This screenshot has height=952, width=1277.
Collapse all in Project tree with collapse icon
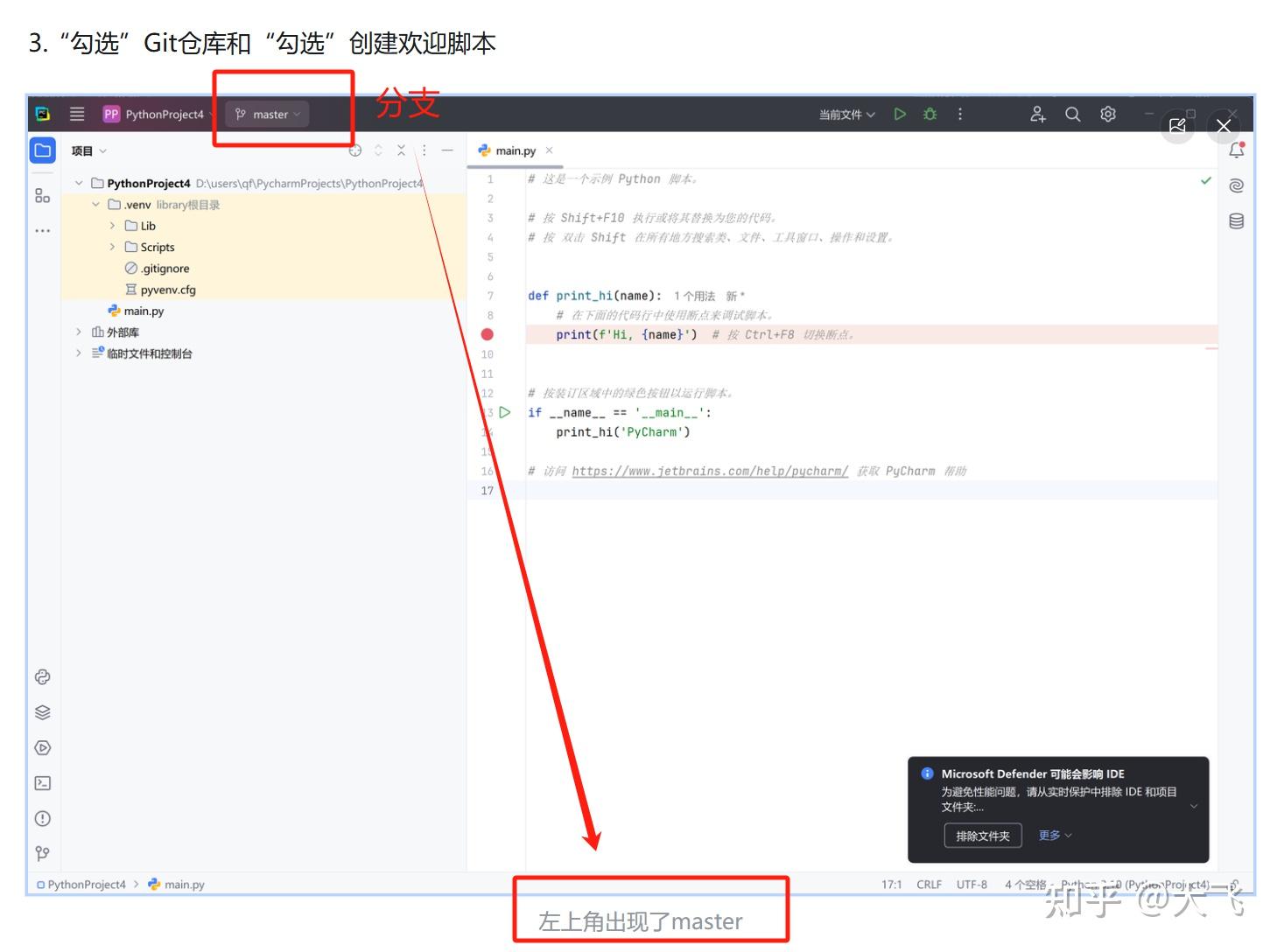point(401,150)
